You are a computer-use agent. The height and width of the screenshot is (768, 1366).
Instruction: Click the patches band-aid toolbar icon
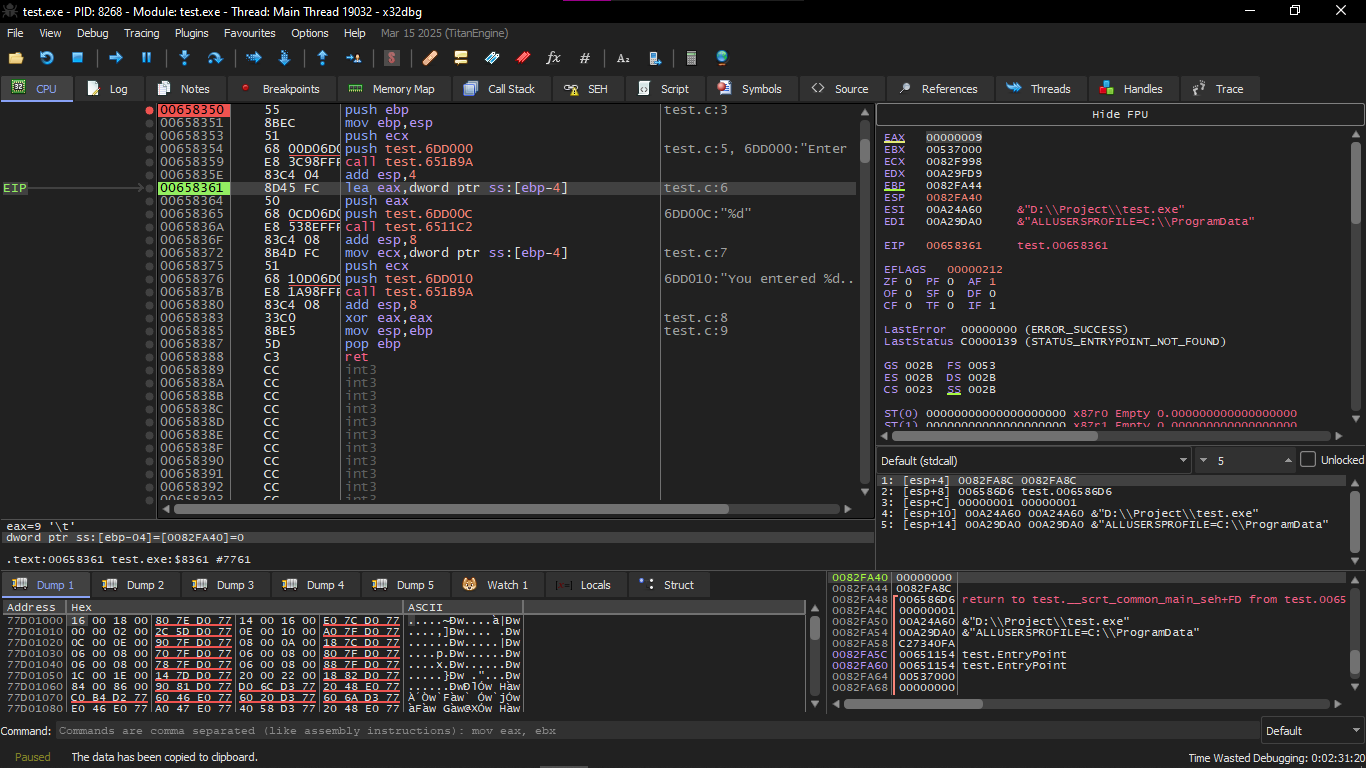[430, 58]
